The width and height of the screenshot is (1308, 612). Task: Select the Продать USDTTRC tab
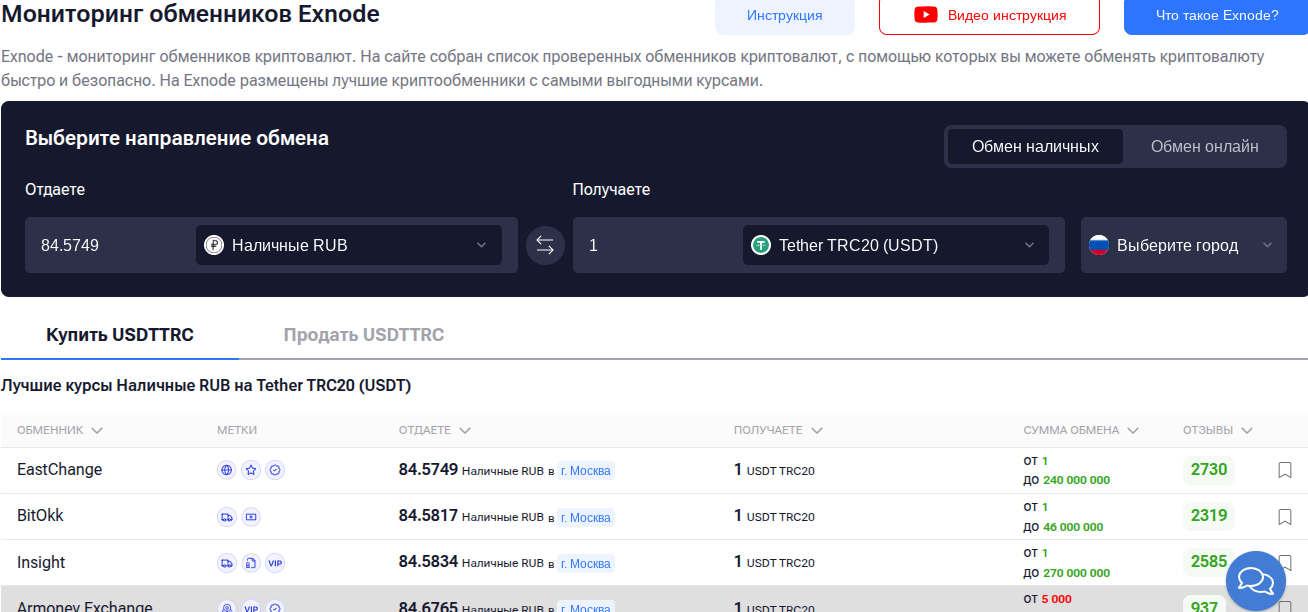point(364,335)
